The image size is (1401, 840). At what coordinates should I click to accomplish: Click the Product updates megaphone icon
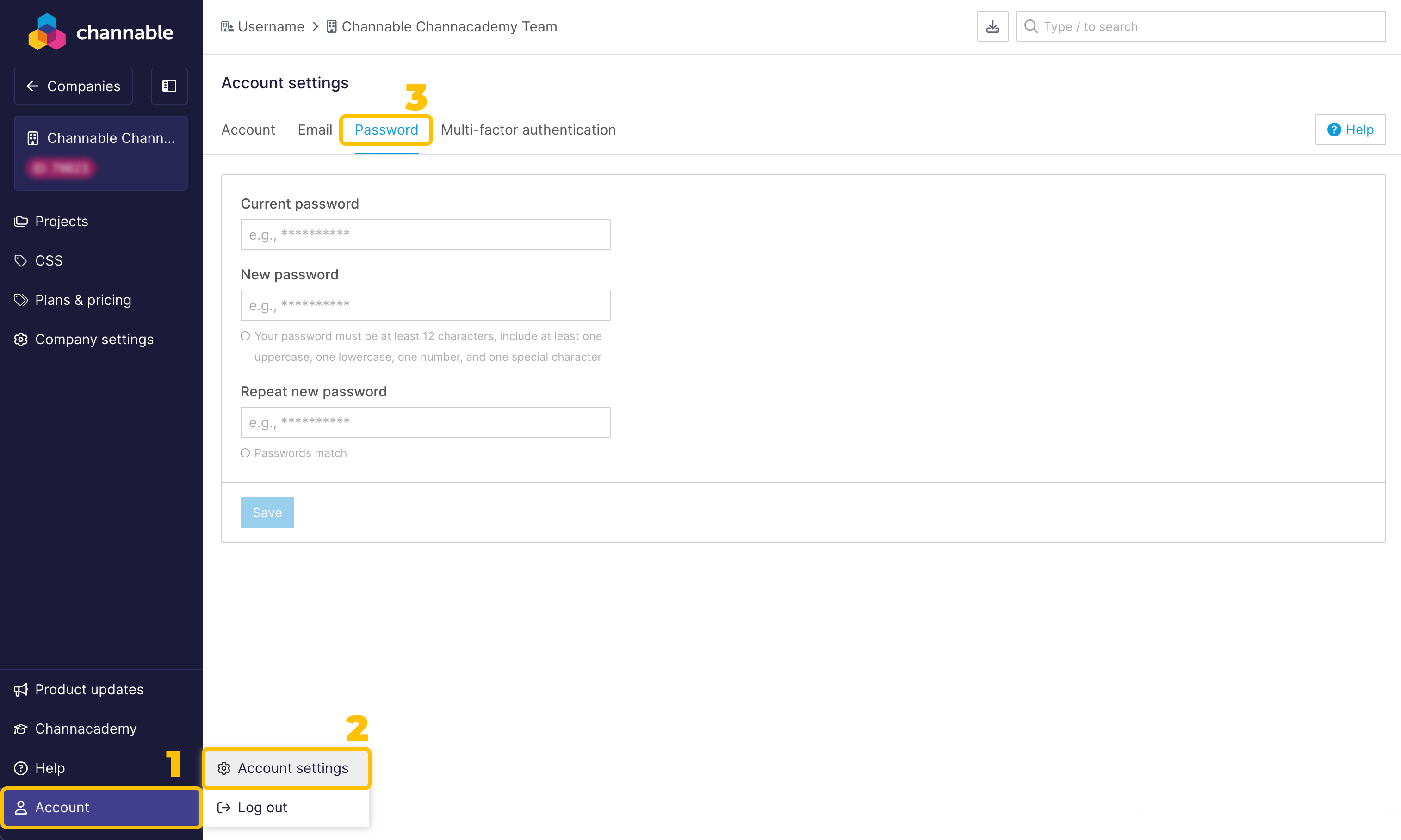point(20,689)
